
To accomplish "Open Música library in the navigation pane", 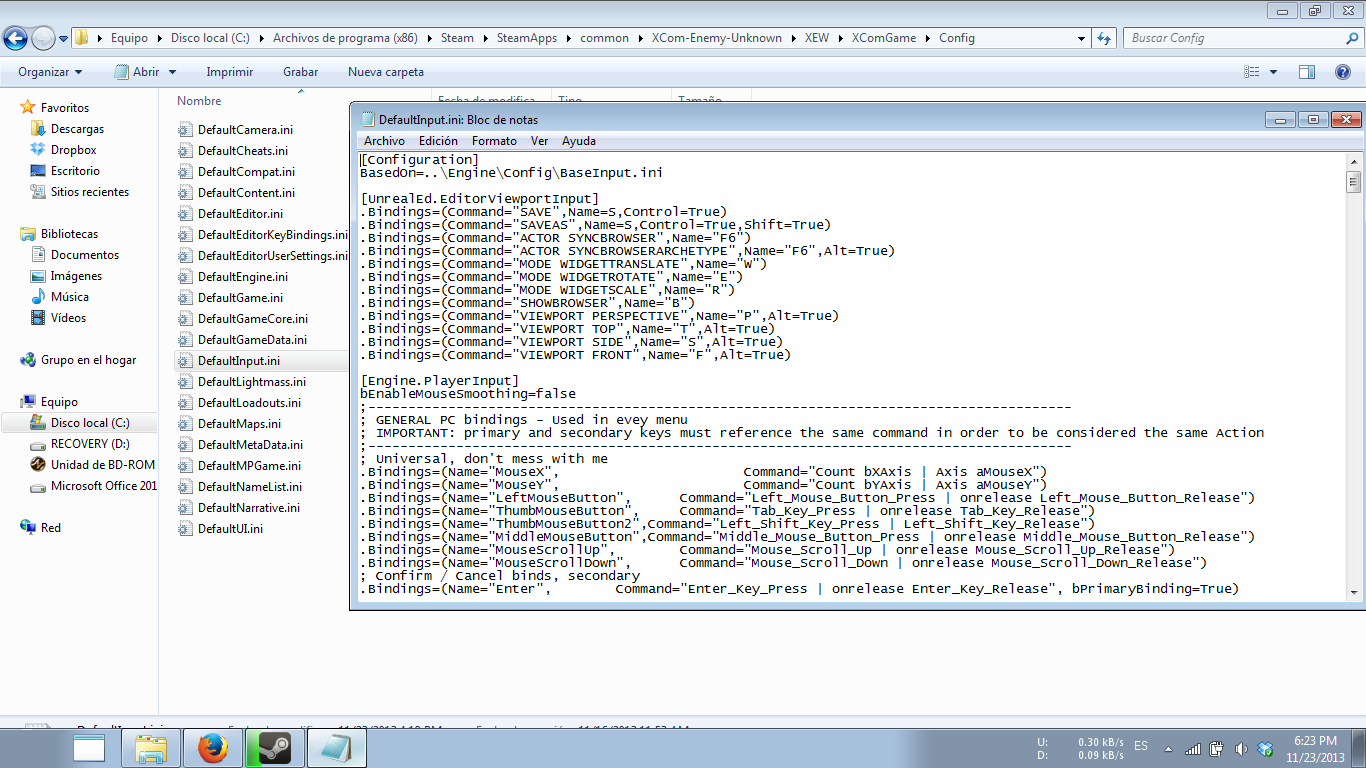I will [x=70, y=297].
